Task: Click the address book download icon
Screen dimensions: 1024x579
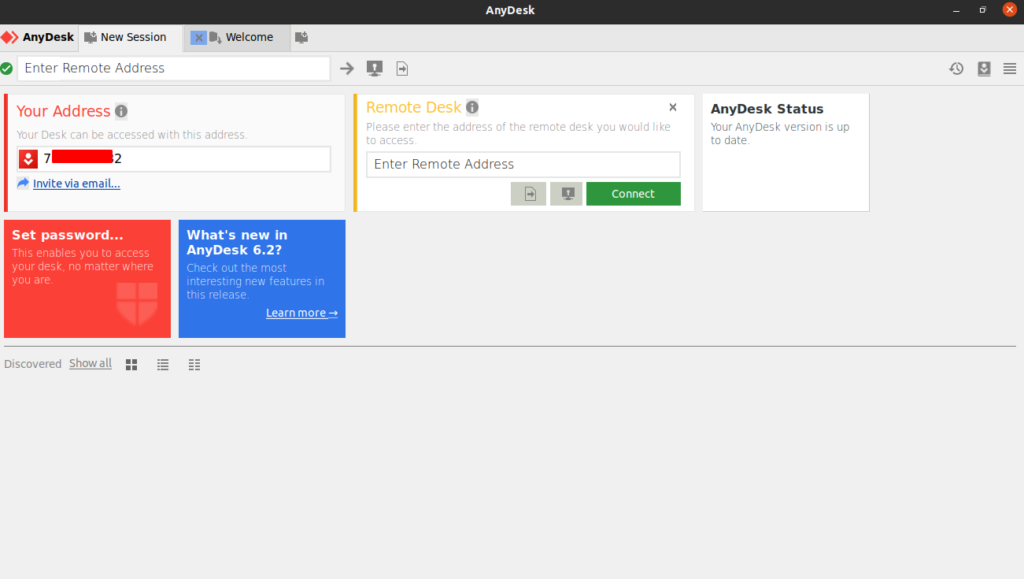Action: pos(984,69)
